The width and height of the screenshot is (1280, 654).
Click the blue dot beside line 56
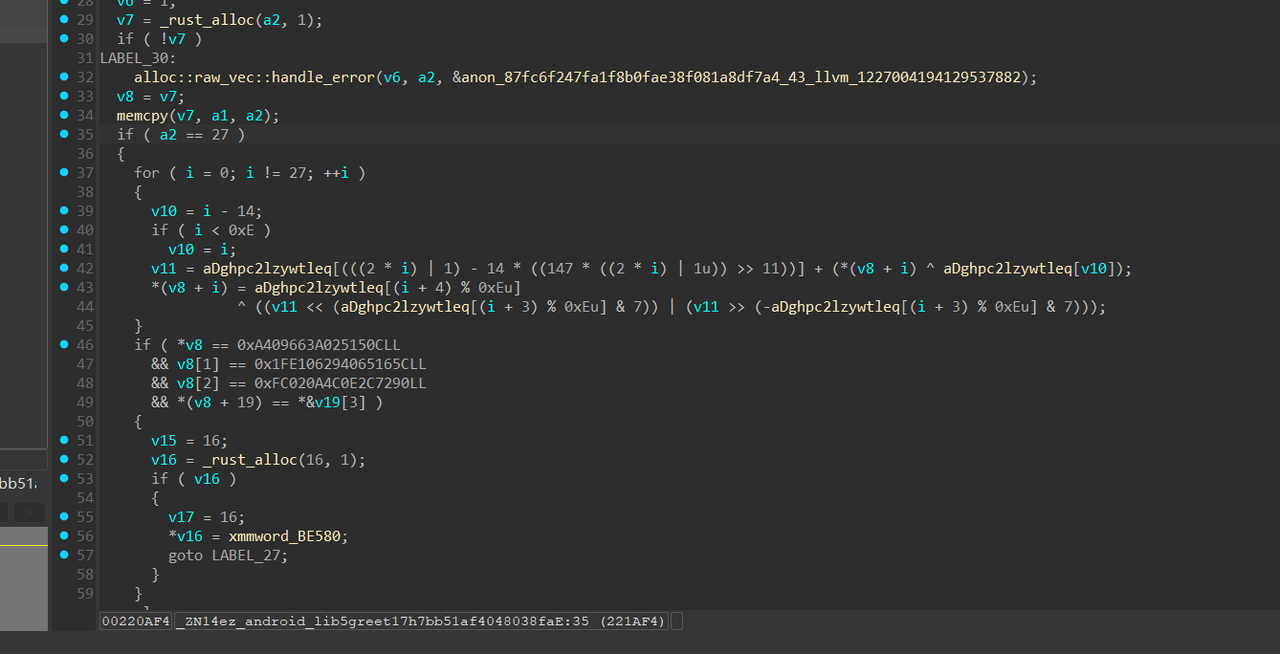pyautogui.click(x=65, y=536)
